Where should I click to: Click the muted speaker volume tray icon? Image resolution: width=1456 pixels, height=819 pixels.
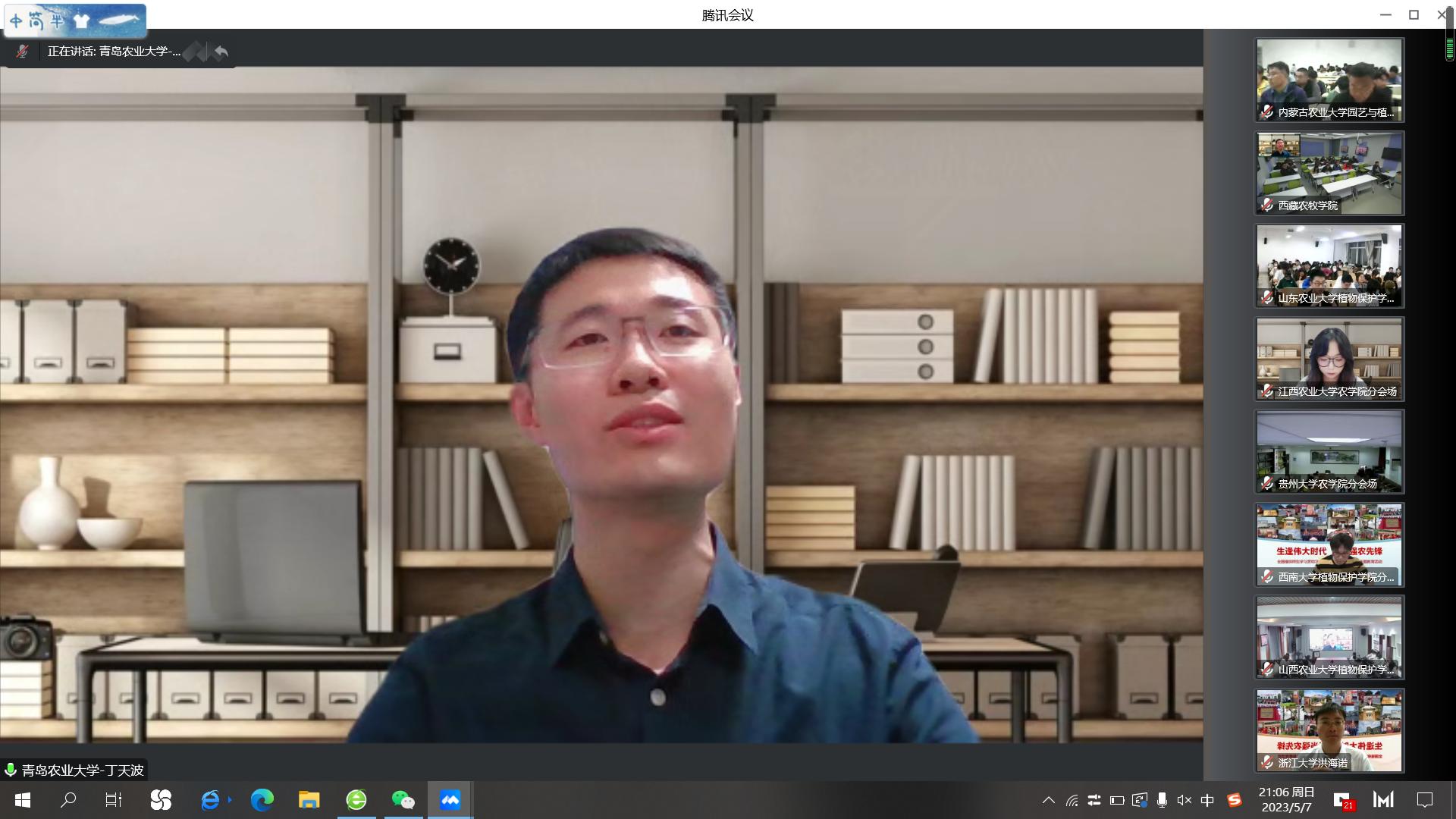[1184, 800]
